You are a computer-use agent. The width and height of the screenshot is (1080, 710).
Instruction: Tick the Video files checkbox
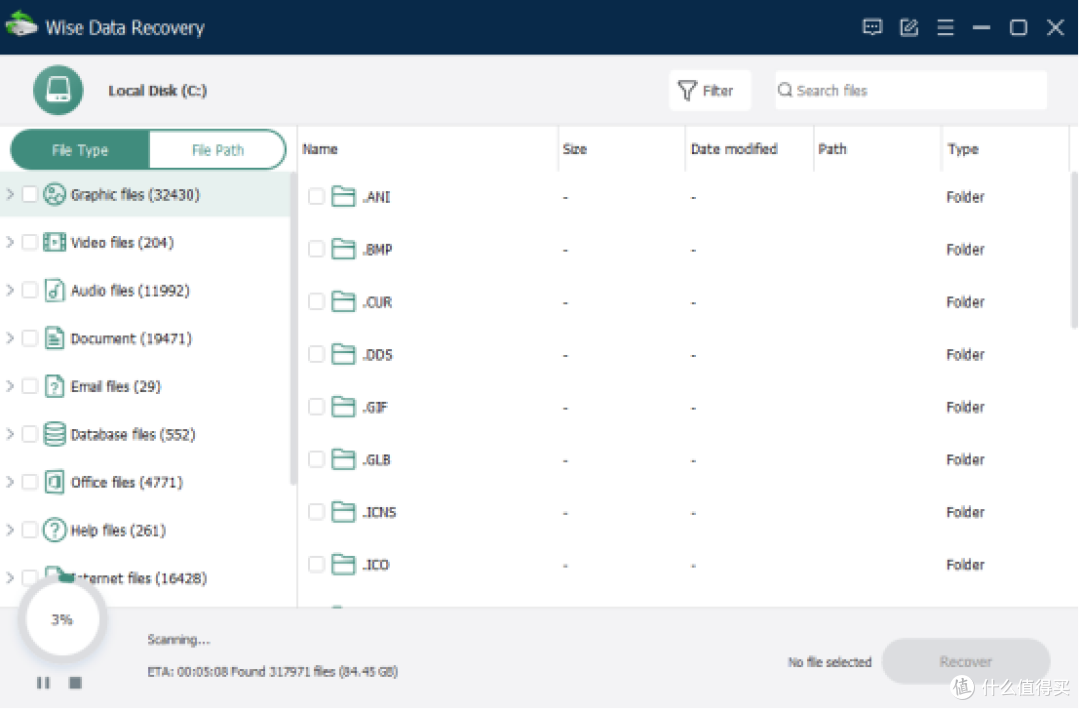pos(29,242)
